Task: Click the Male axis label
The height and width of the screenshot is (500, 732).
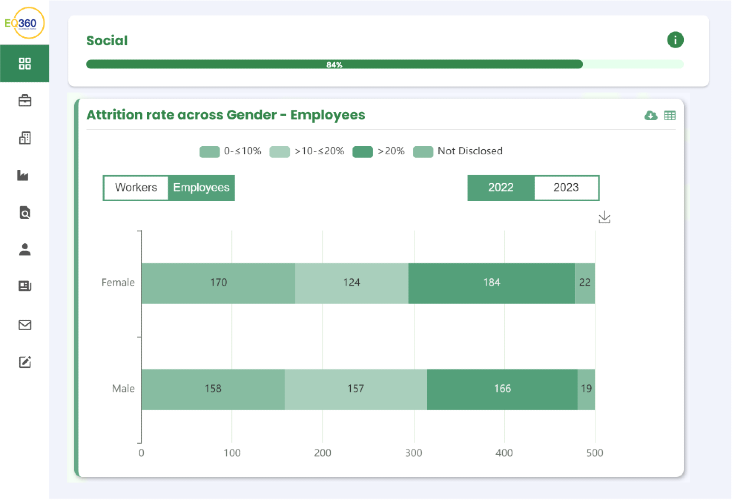Action: click(123, 388)
